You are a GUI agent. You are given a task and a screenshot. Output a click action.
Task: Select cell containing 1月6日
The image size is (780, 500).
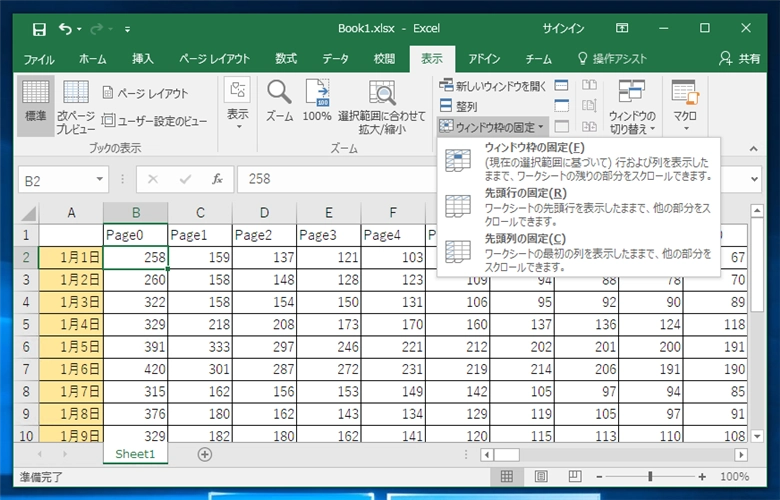[x=71, y=369]
